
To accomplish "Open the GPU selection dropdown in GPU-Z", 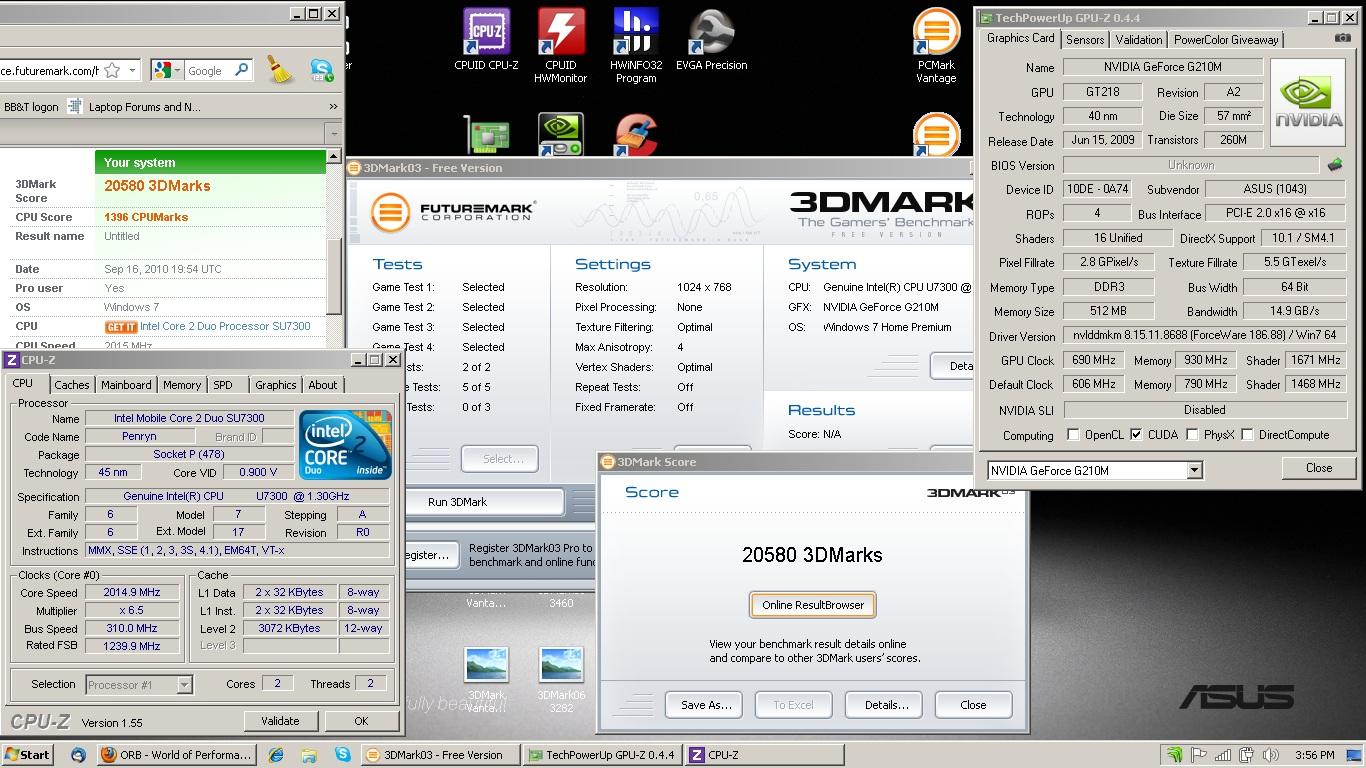I will (x=1194, y=470).
